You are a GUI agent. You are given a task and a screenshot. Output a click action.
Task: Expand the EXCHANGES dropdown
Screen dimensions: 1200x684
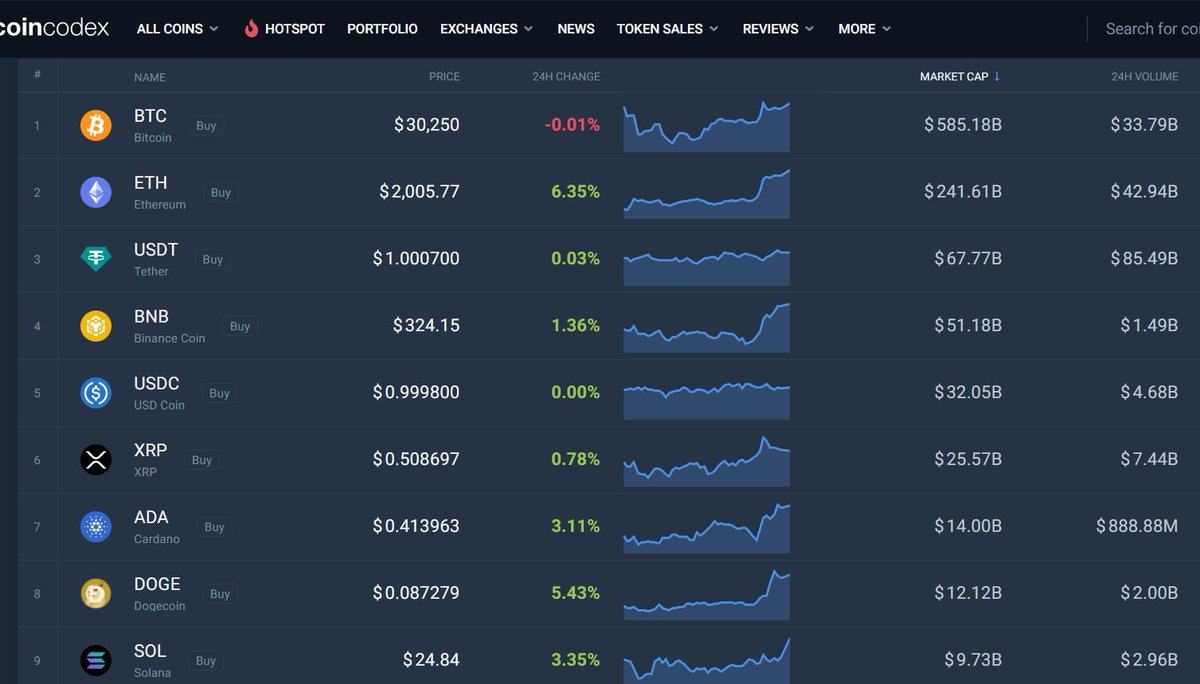click(x=486, y=28)
